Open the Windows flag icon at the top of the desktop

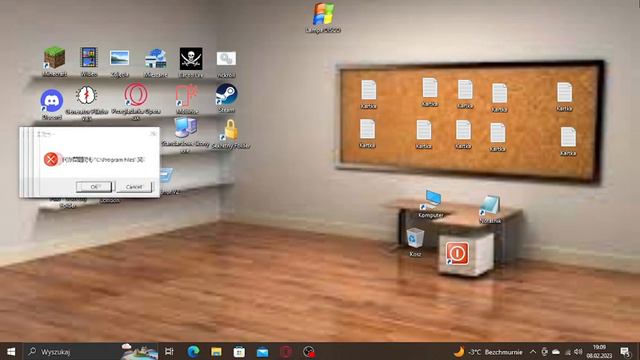[323, 13]
